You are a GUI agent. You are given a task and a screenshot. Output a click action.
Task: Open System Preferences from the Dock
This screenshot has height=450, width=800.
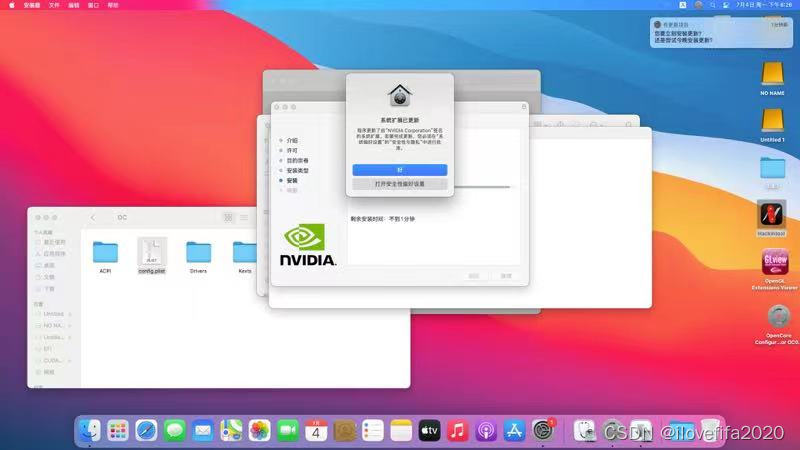[543, 431]
